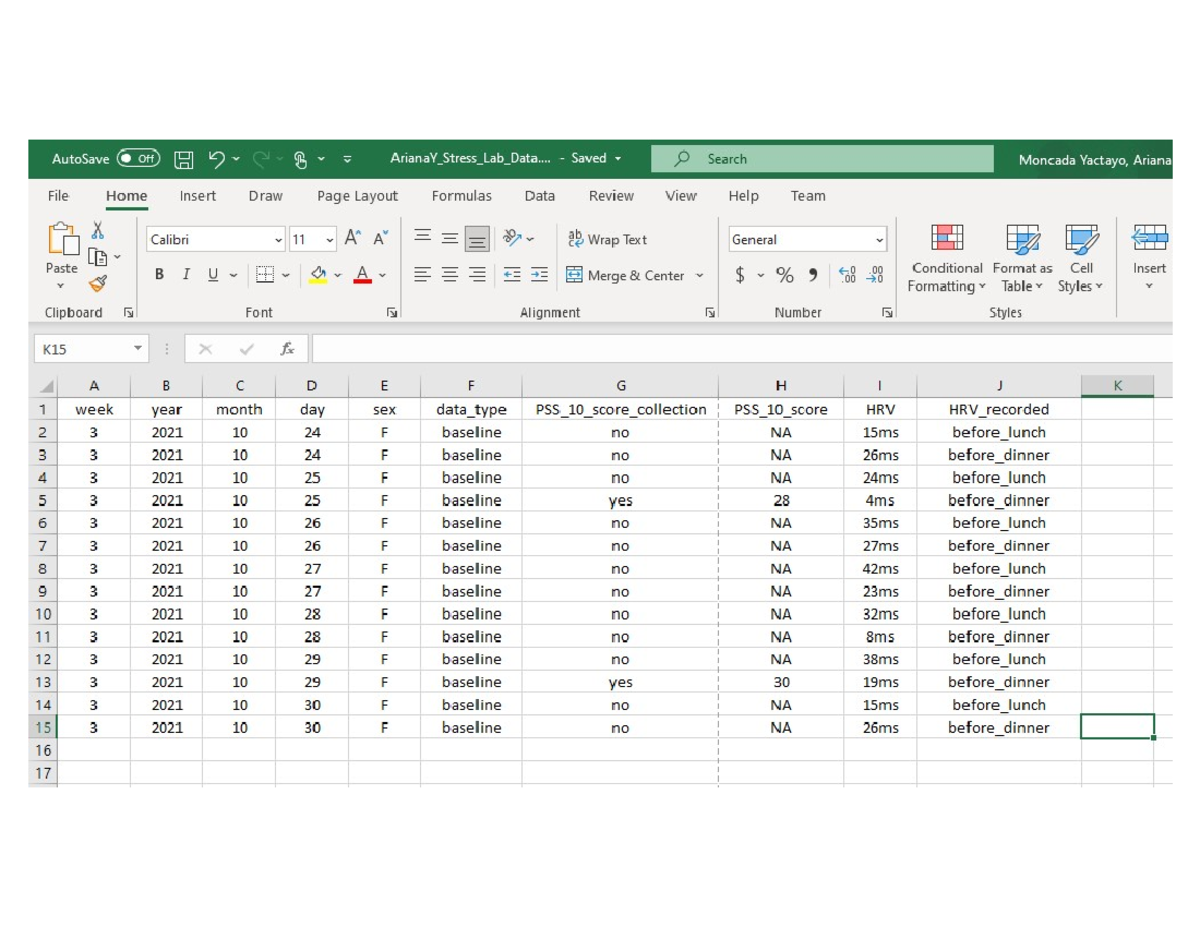Click the Top Align icon
1200x927 pixels.
[x=422, y=238]
